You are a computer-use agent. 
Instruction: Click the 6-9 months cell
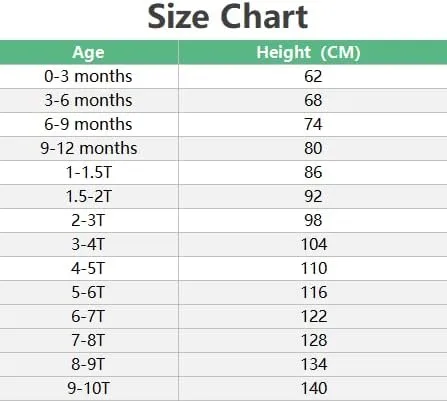tap(88, 124)
